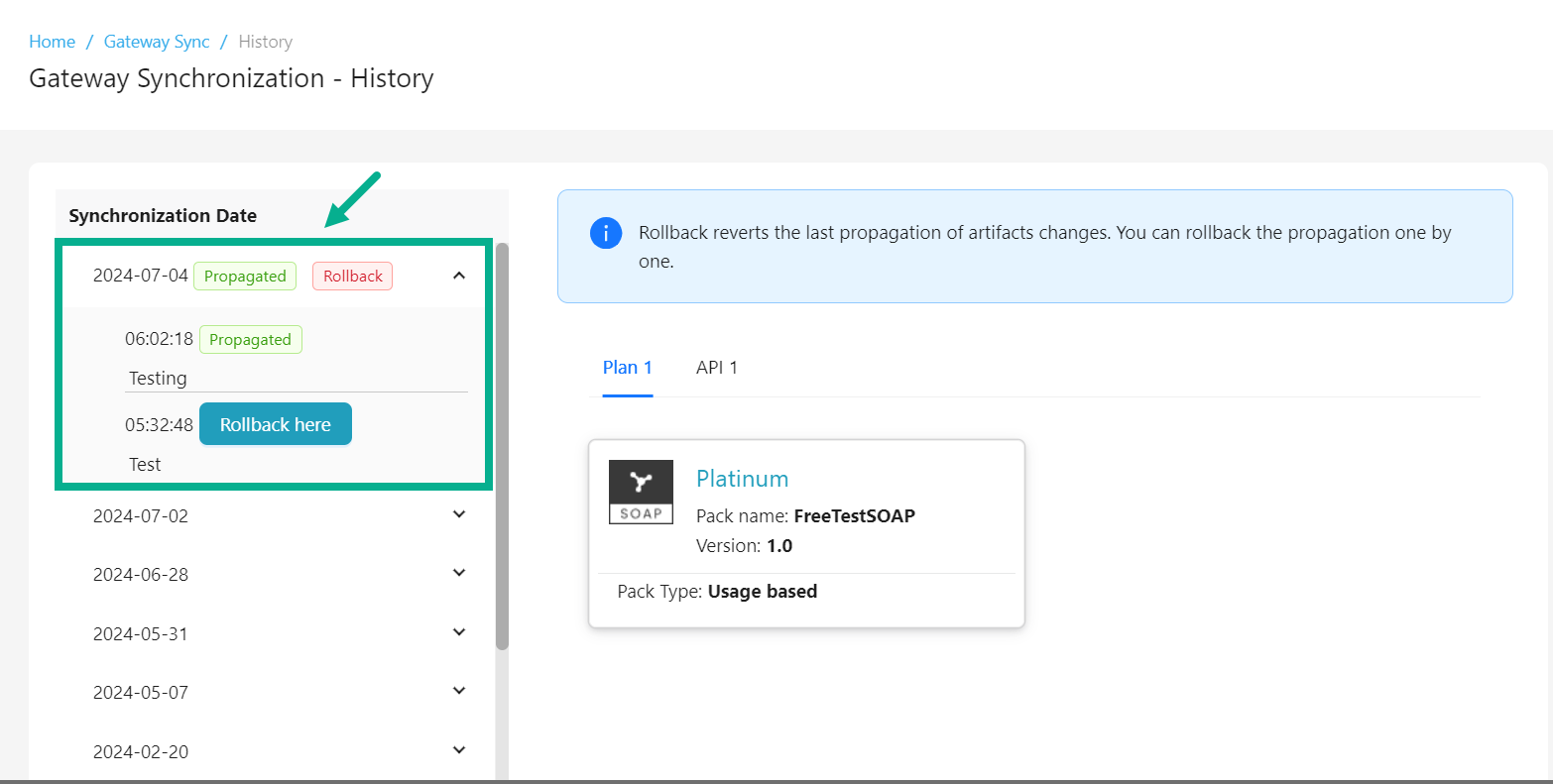Expand the 2024-05-07 chevron
Image resolution: width=1553 pixels, height=784 pixels.
(459, 691)
